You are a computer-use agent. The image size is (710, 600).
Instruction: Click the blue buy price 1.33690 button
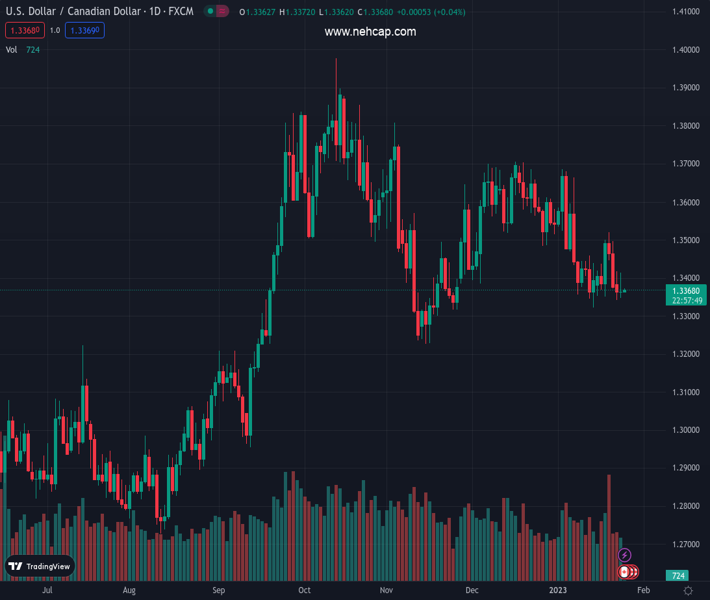[x=85, y=30]
